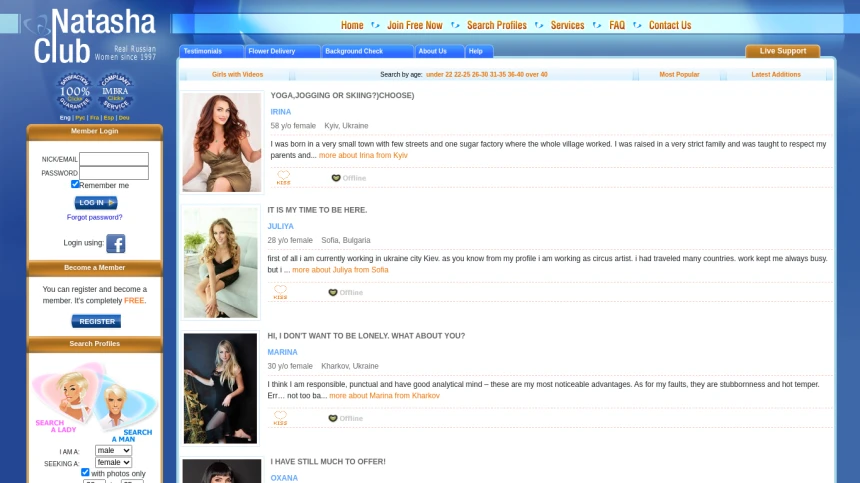
Task: Click the 100% satisfaction guarantee badge
Action: [75, 93]
